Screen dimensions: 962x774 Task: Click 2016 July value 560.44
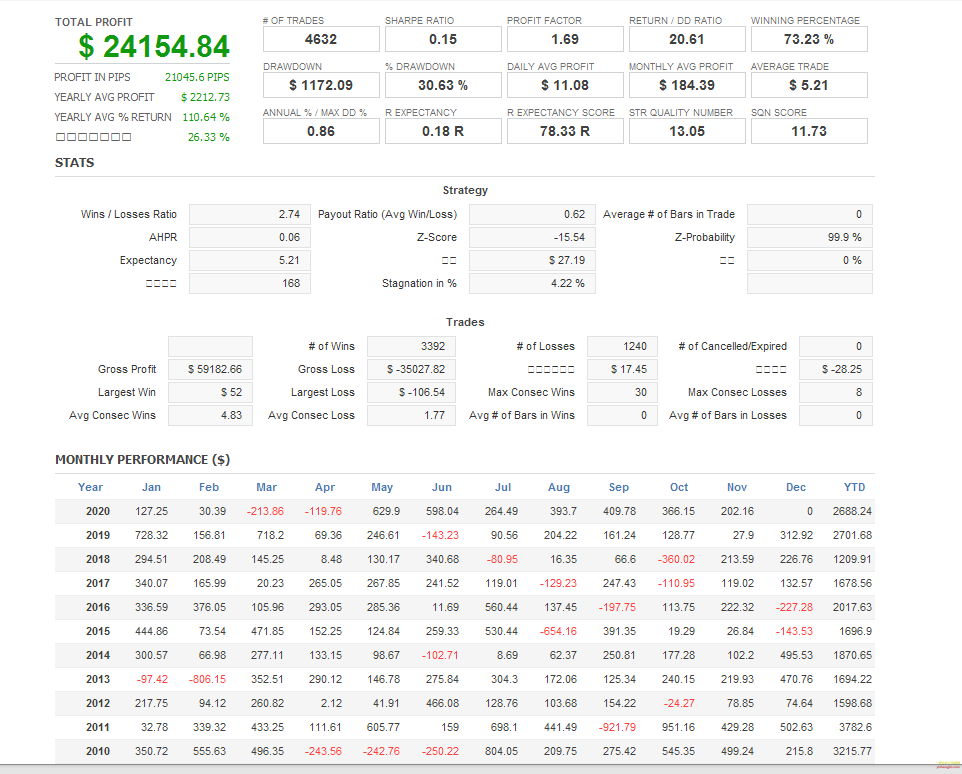click(x=501, y=607)
